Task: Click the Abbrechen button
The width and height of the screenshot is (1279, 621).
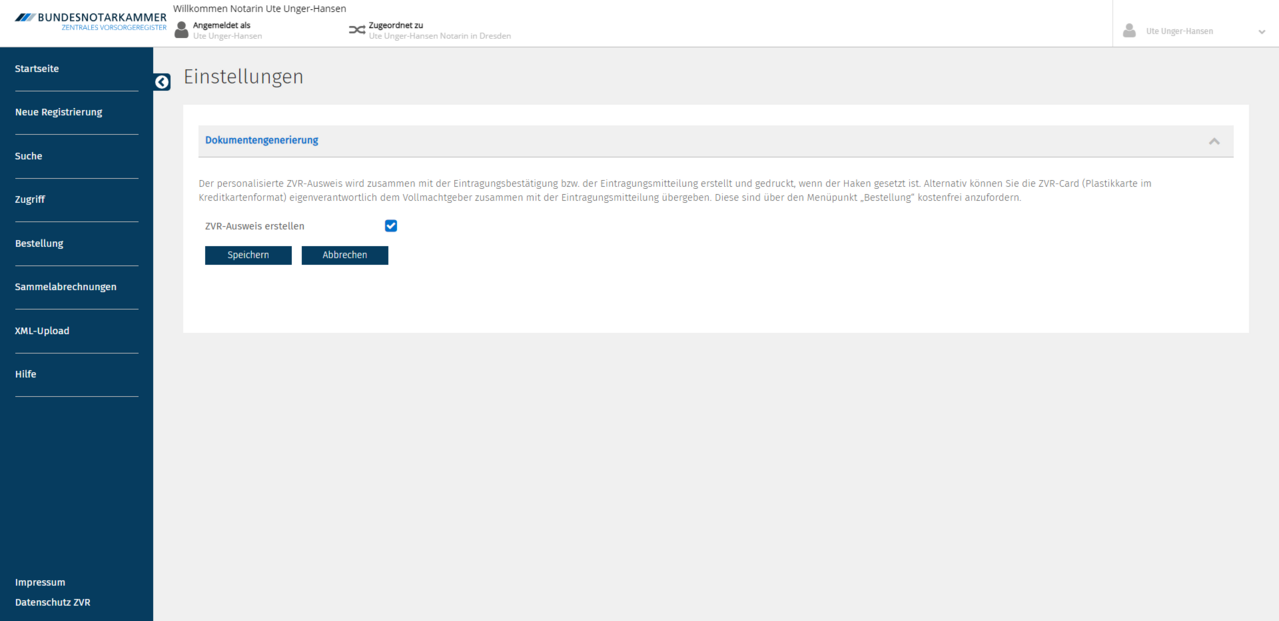Action: (x=344, y=255)
